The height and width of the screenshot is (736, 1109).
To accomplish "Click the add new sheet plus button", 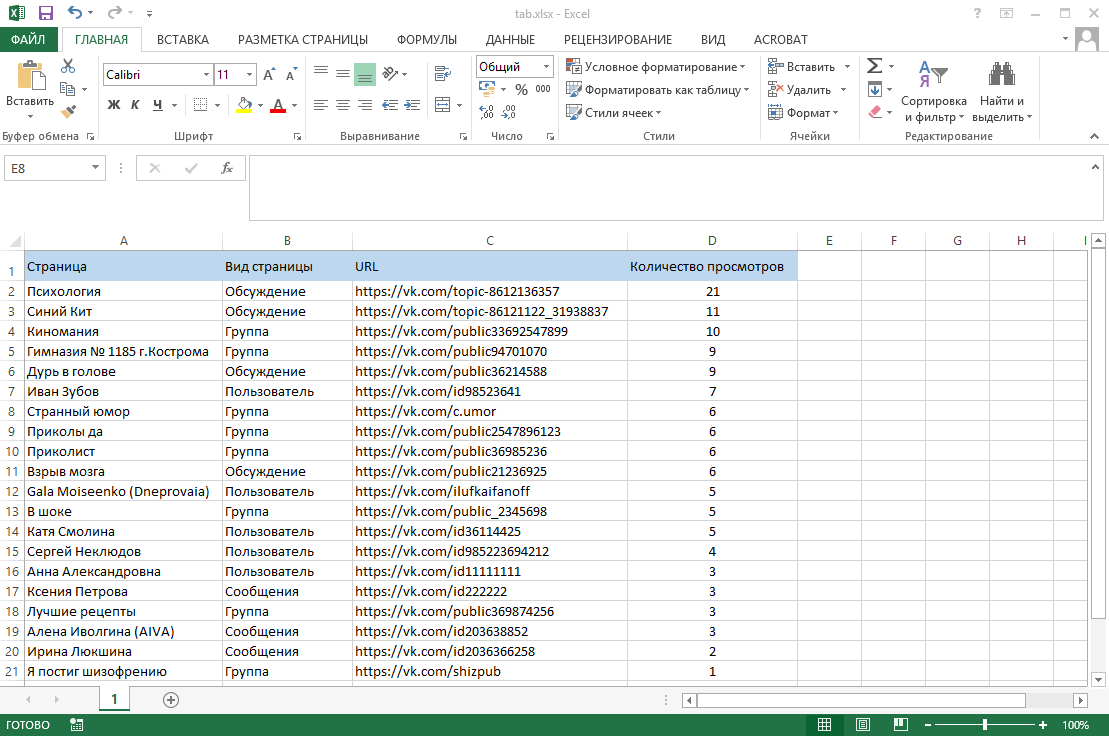I will 171,699.
